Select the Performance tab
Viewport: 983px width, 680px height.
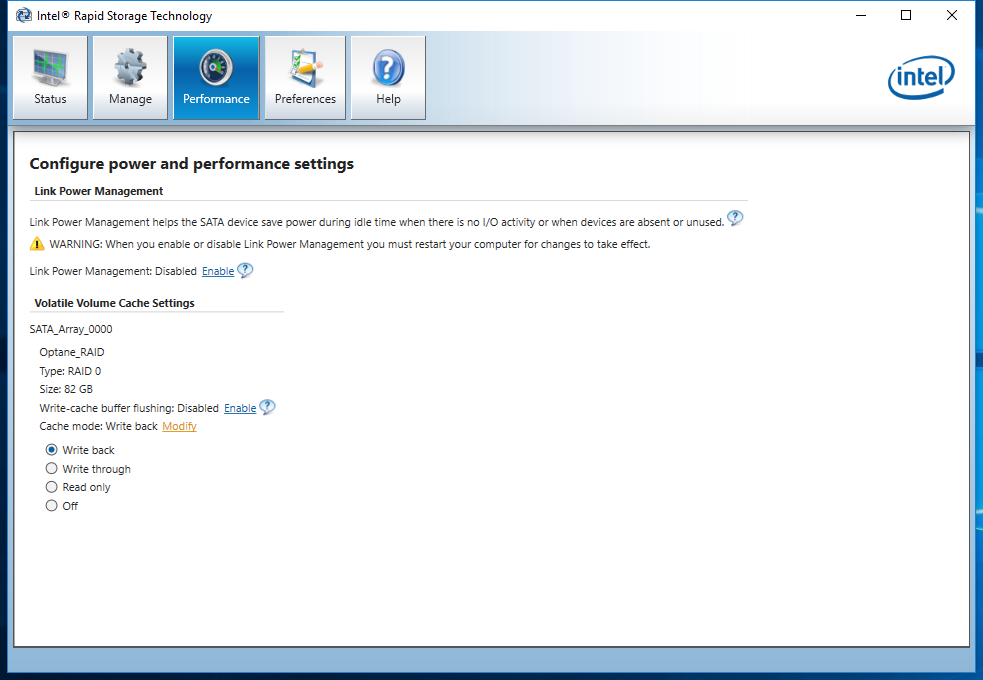pyautogui.click(x=216, y=78)
